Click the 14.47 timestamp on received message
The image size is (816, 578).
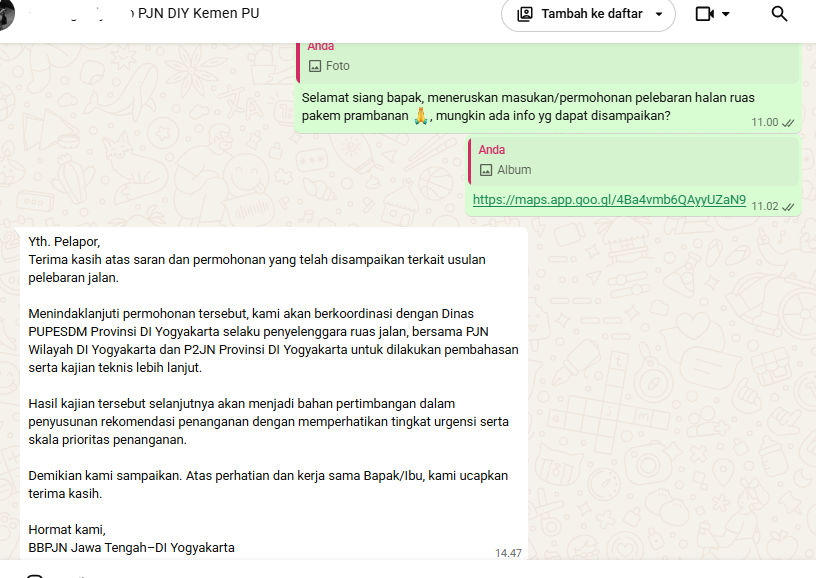coord(508,553)
